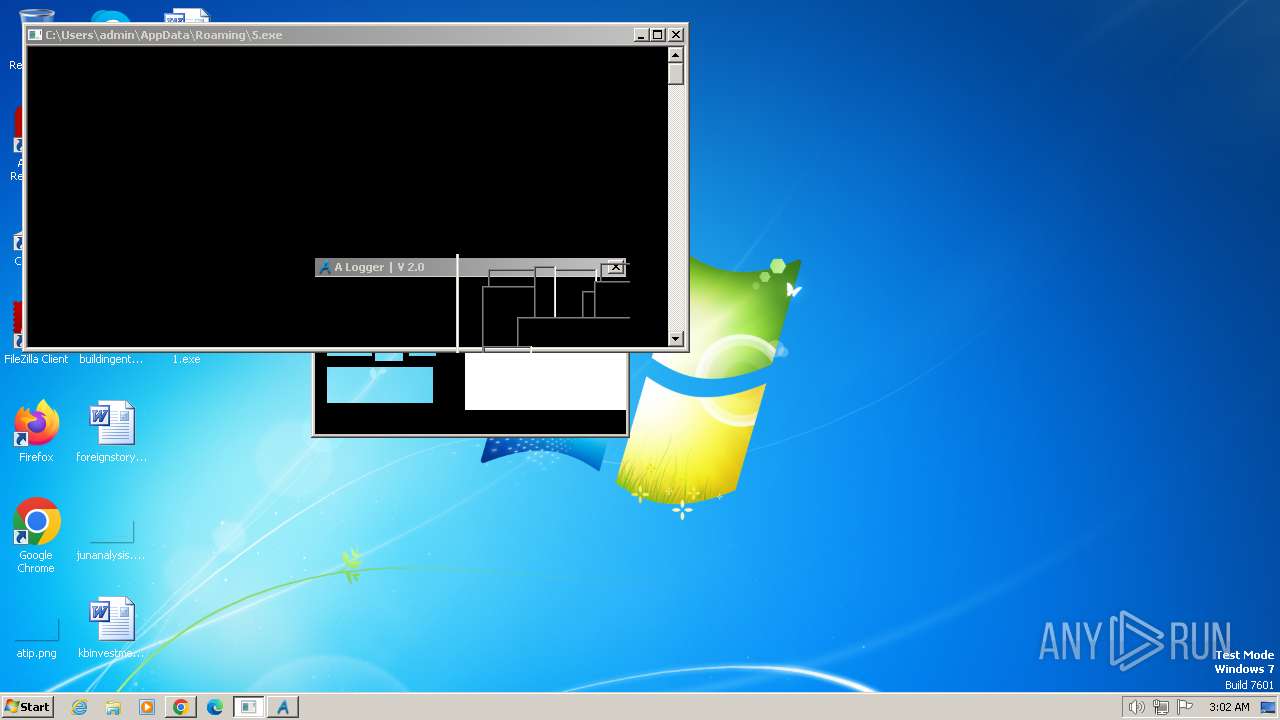1280x720 pixels.
Task: Grab the console vertical scrollbar thumb
Action: point(676,74)
